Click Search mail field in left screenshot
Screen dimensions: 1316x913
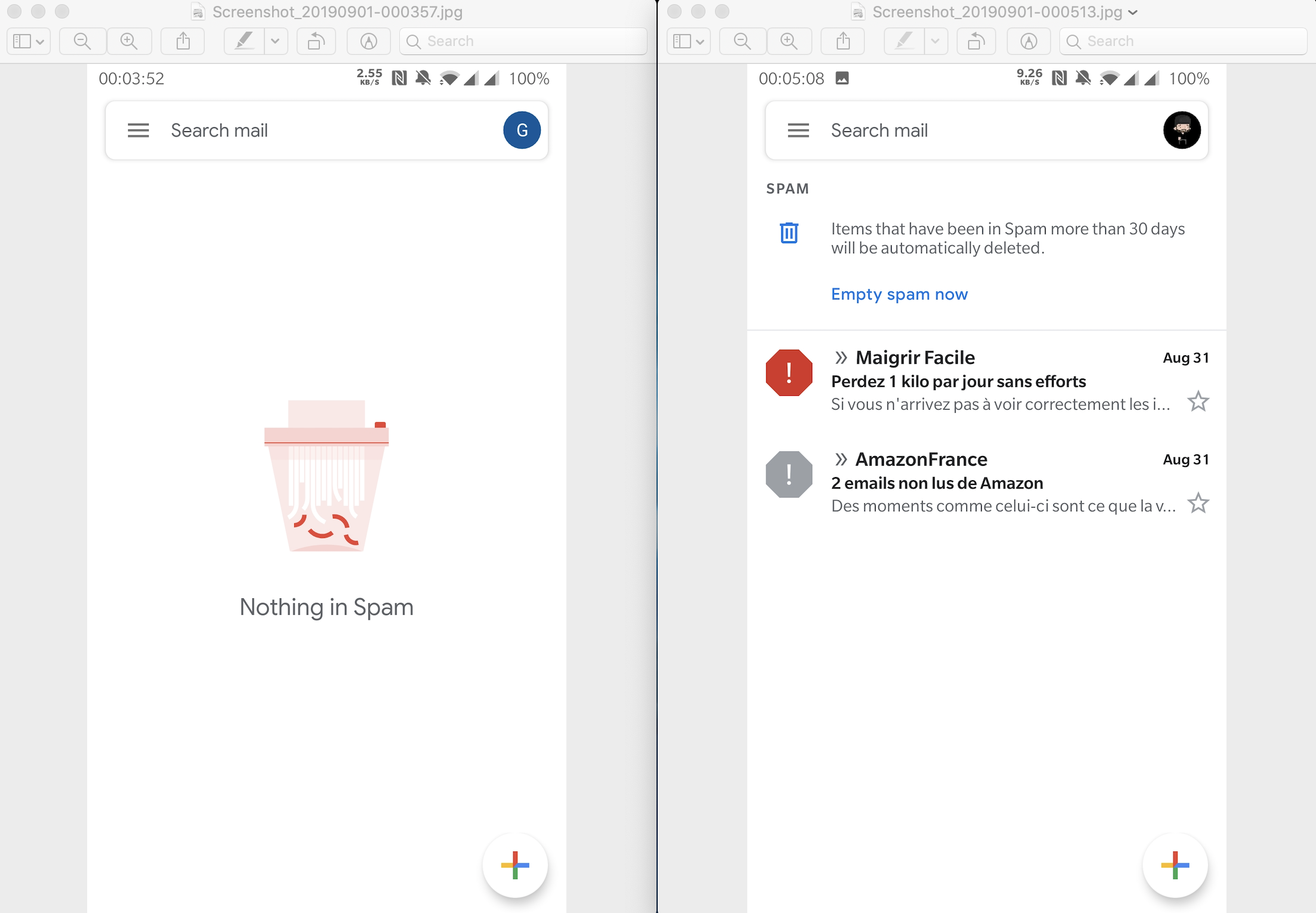tap(326, 130)
